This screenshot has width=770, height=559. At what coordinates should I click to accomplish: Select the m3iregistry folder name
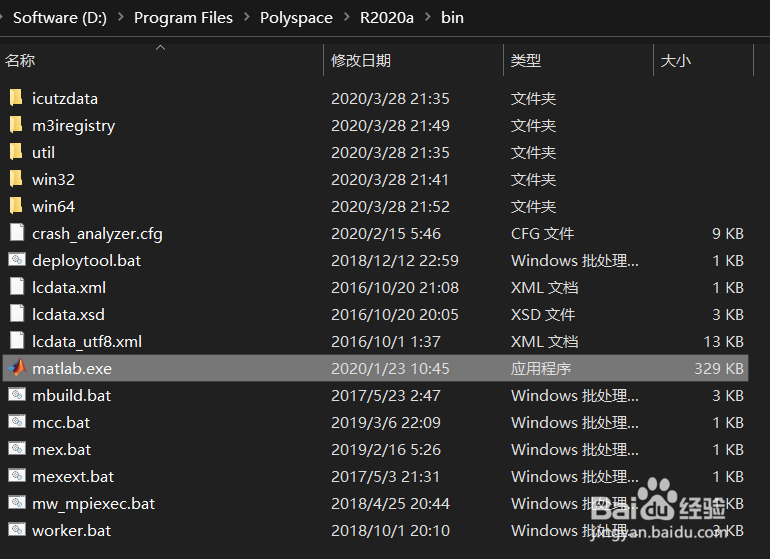click(74, 126)
